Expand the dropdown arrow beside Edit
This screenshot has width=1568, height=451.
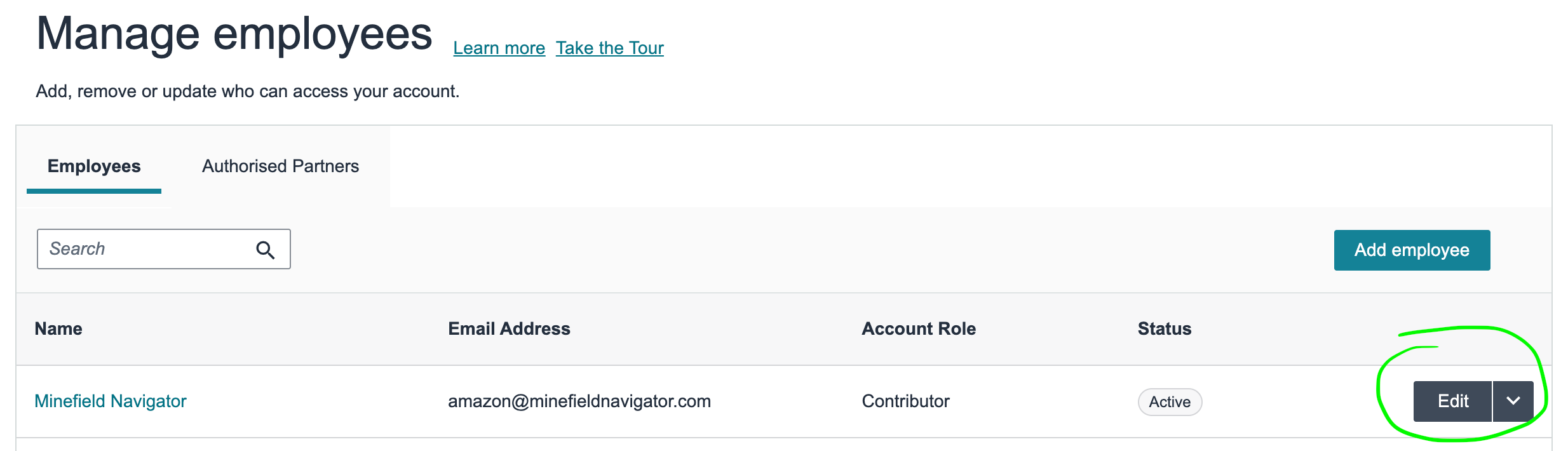point(1513,401)
